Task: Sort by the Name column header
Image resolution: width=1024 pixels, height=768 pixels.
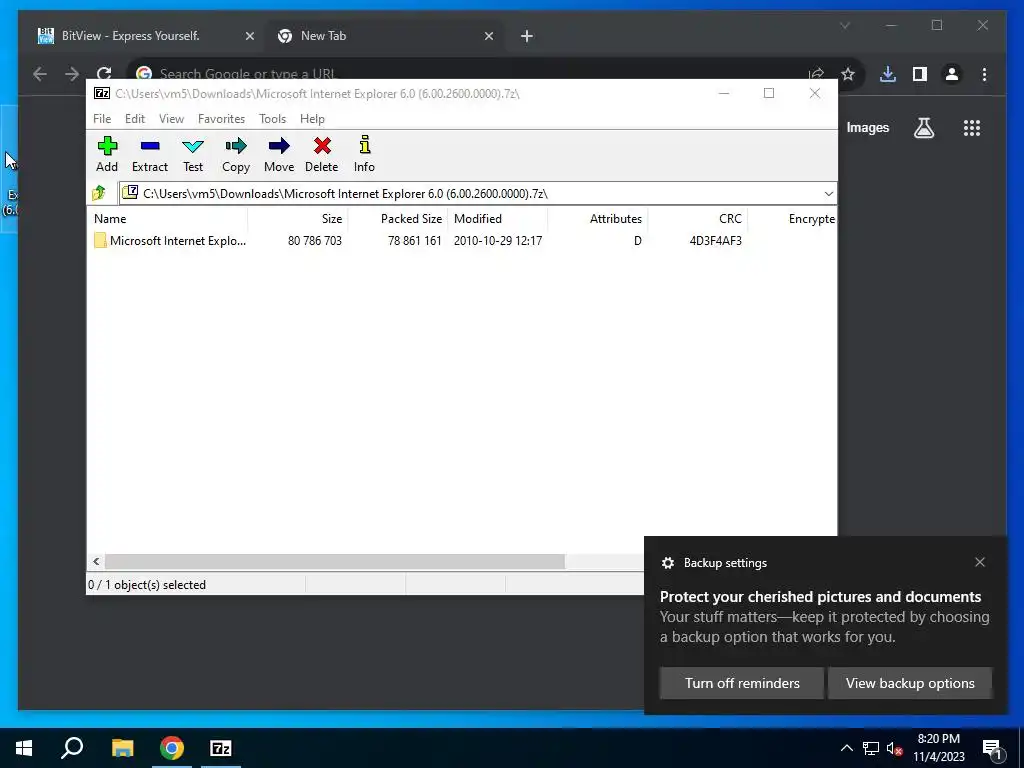Action: (x=167, y=219)
